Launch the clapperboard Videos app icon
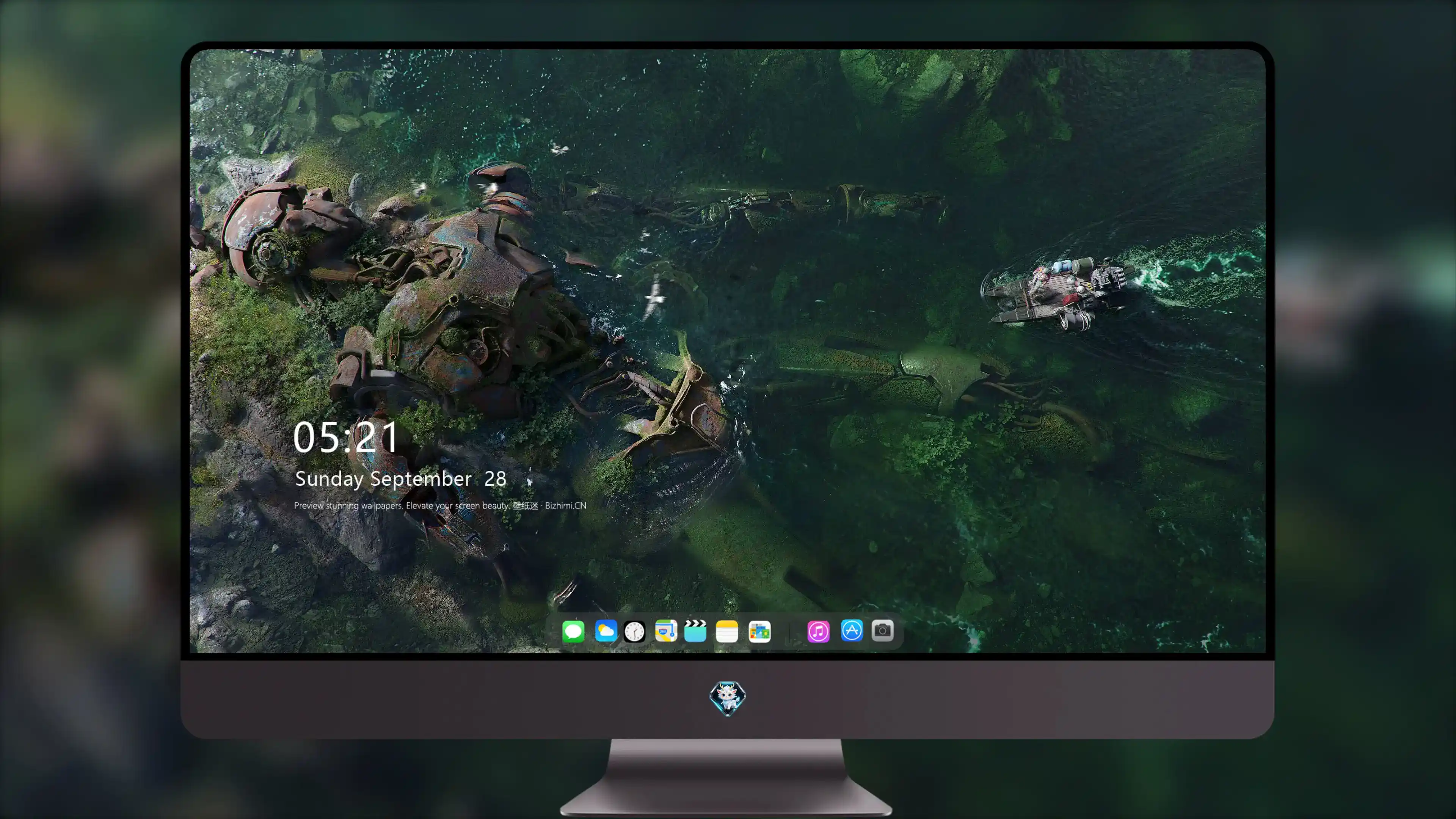 695,631
